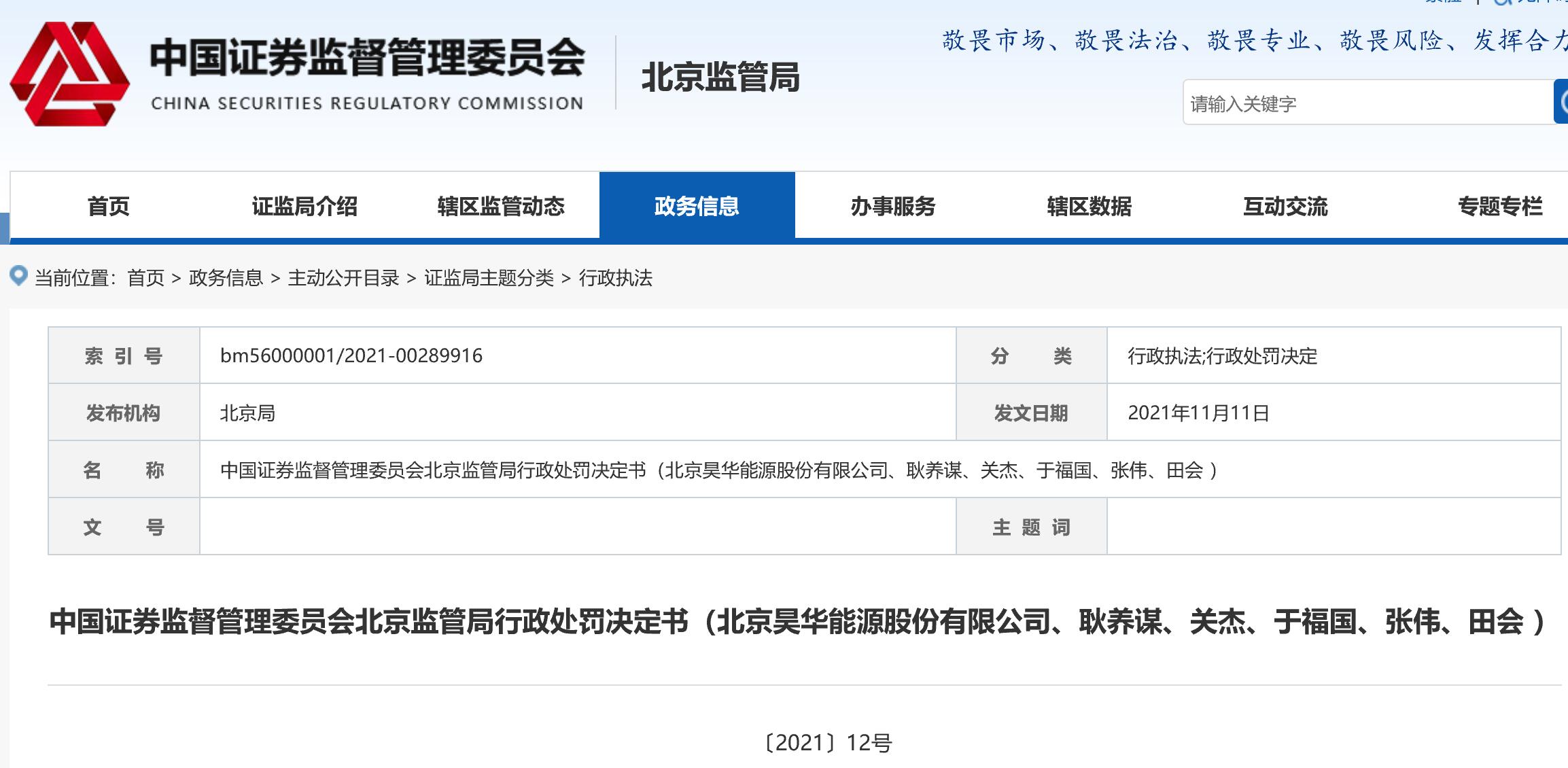The width and height of the screenshot is (1568, 768).
Task: Click the location pin icon in breadcrumb
Action: 18,276
